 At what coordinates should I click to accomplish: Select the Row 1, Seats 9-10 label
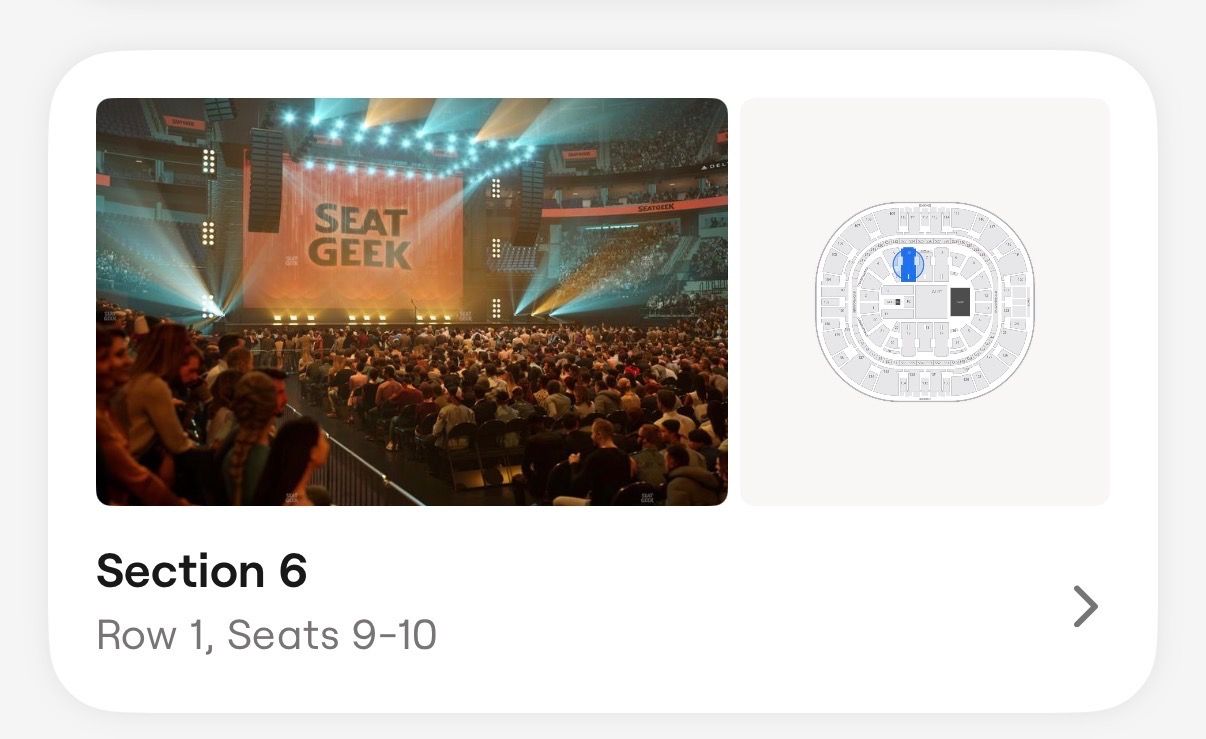(x=266, y=635)
